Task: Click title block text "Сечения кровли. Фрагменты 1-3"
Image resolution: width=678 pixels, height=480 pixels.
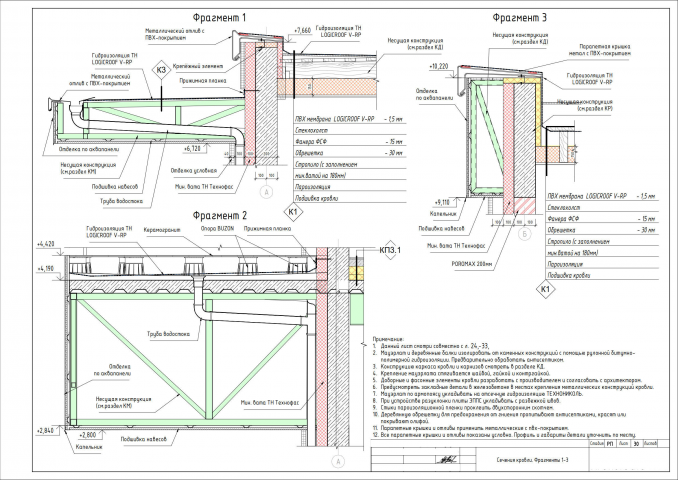Action: click(532, 459)
